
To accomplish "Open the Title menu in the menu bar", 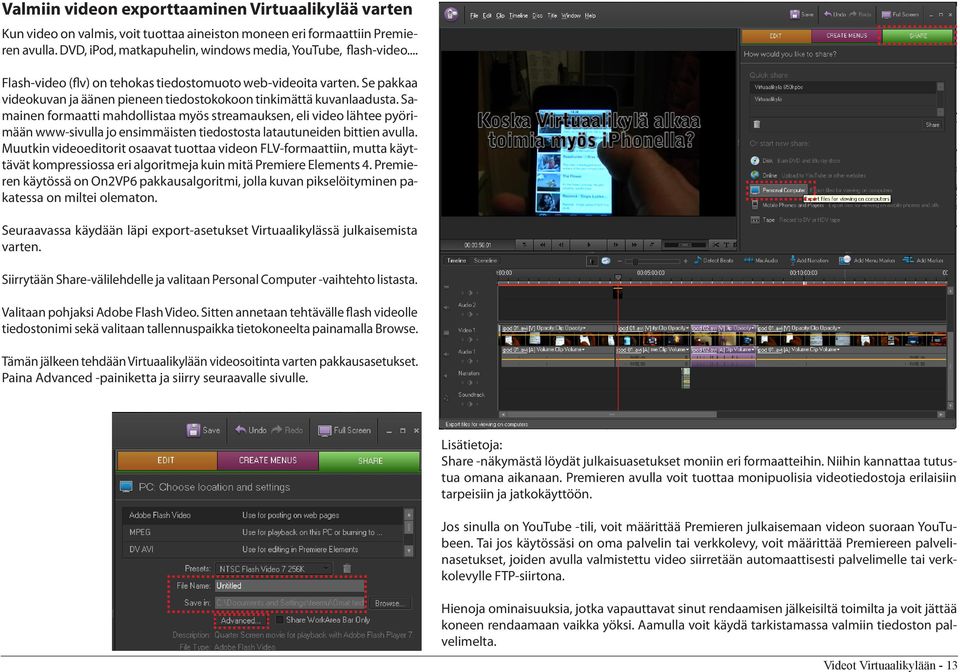I will 552,15.
